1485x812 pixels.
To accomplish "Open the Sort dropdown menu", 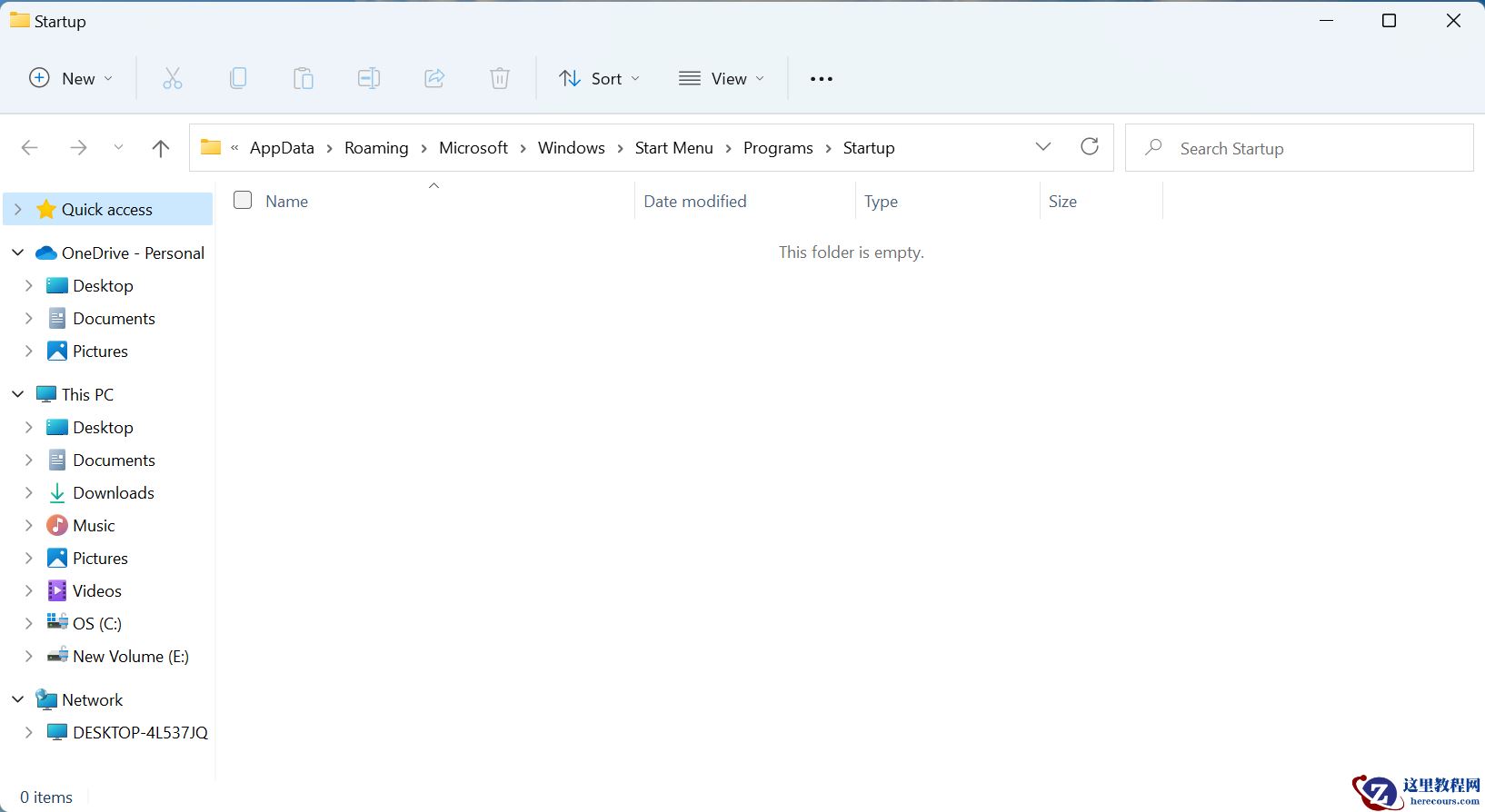I will [600, 79].
